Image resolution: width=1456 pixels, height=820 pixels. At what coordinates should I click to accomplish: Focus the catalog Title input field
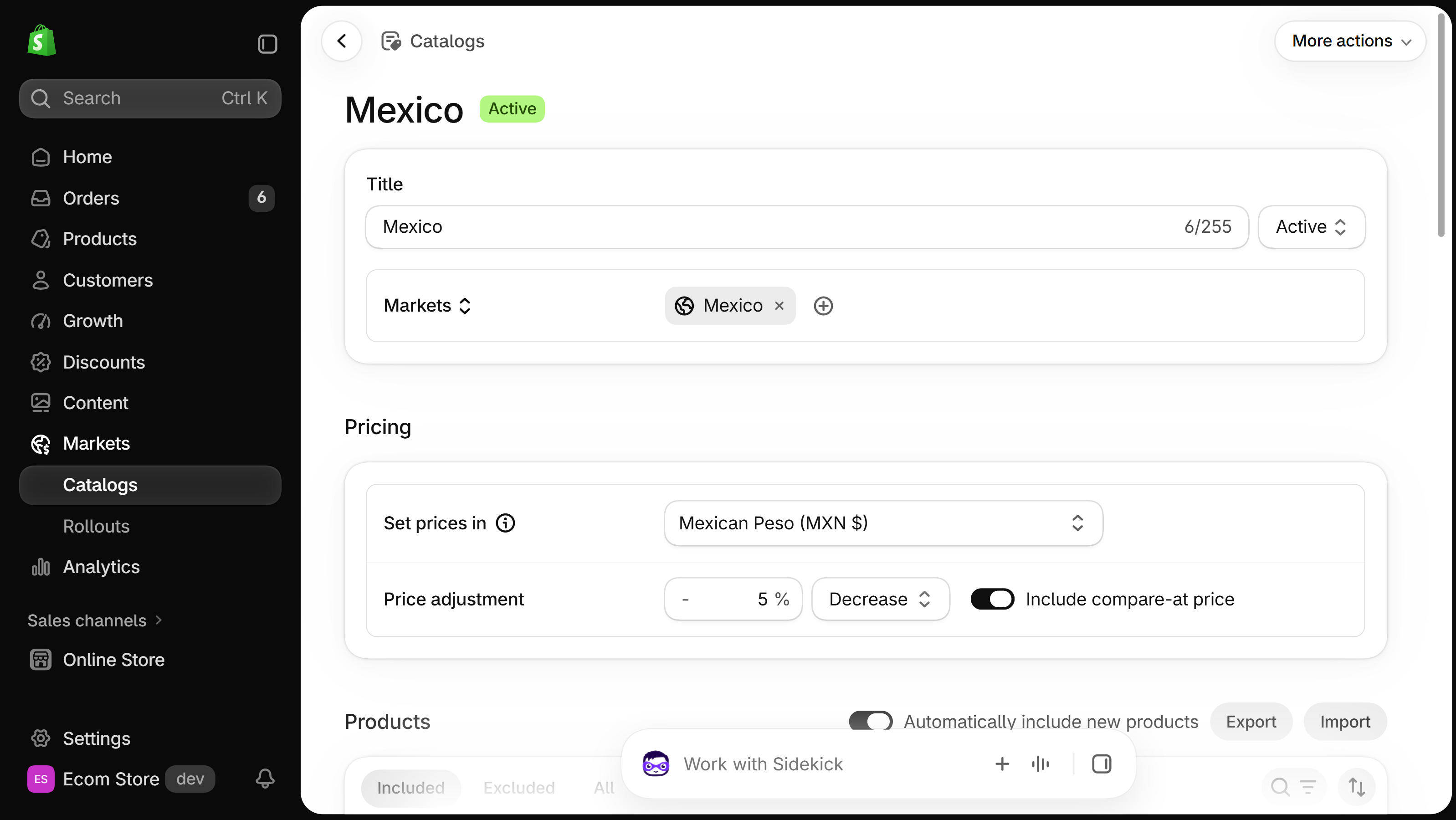pos(806,226)
